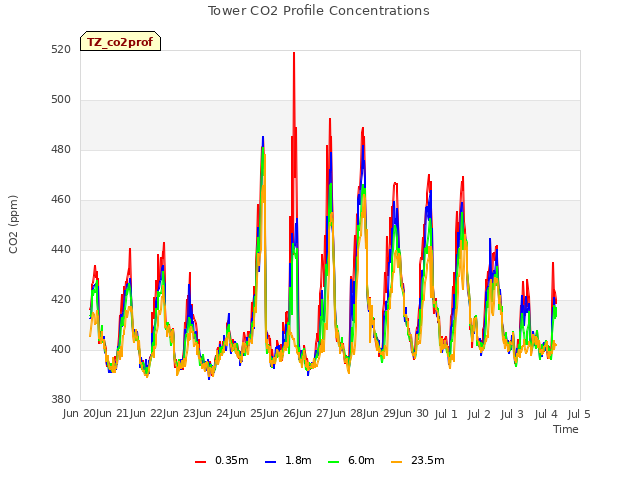Click the Jun 21 x-axis tick label
640x480 pixels.
coord(113,414)
